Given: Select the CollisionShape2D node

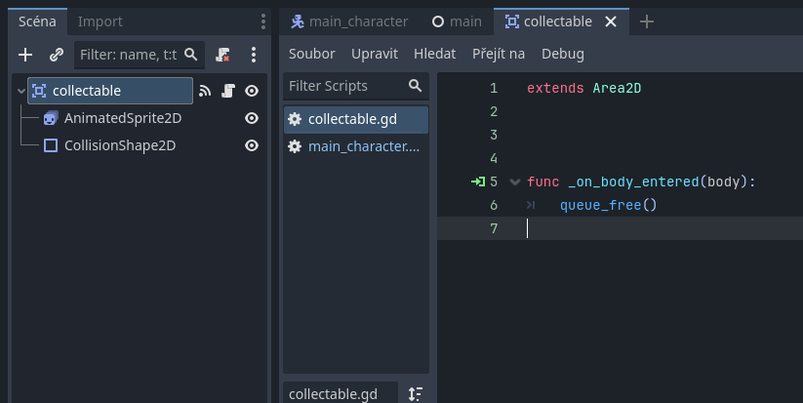Looking at the screenshot, I should pyautogui.click(x=120, y=145).
